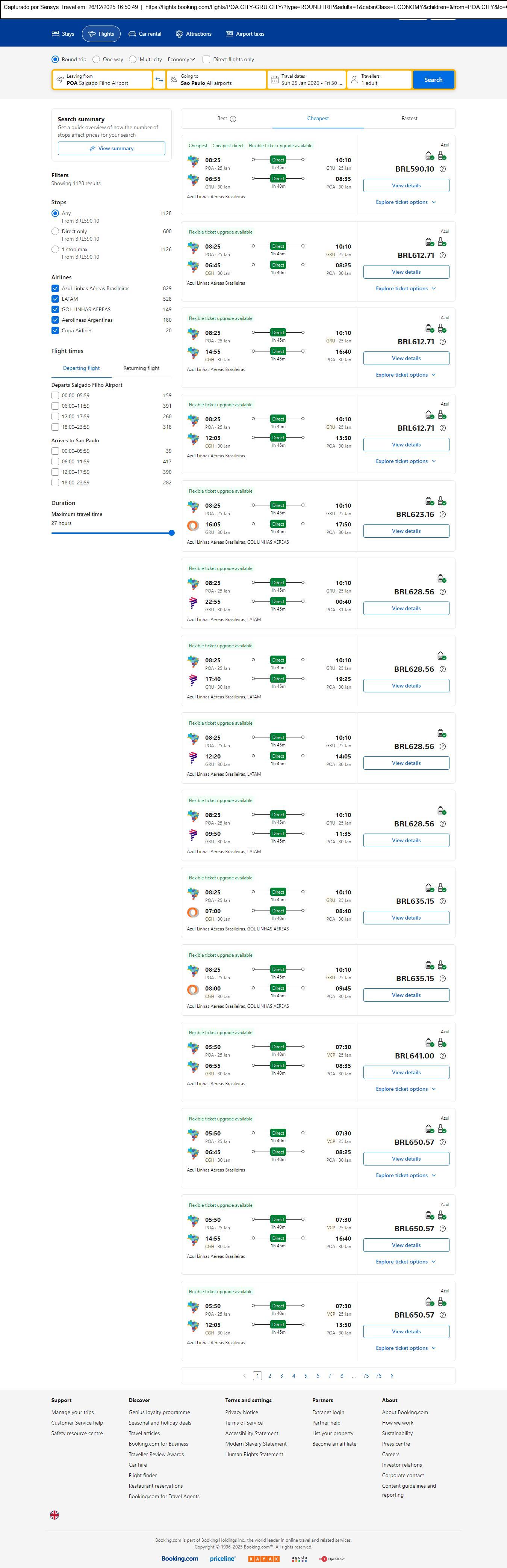Click the calendar icon in Travel dates field

(x=275, y=80)
